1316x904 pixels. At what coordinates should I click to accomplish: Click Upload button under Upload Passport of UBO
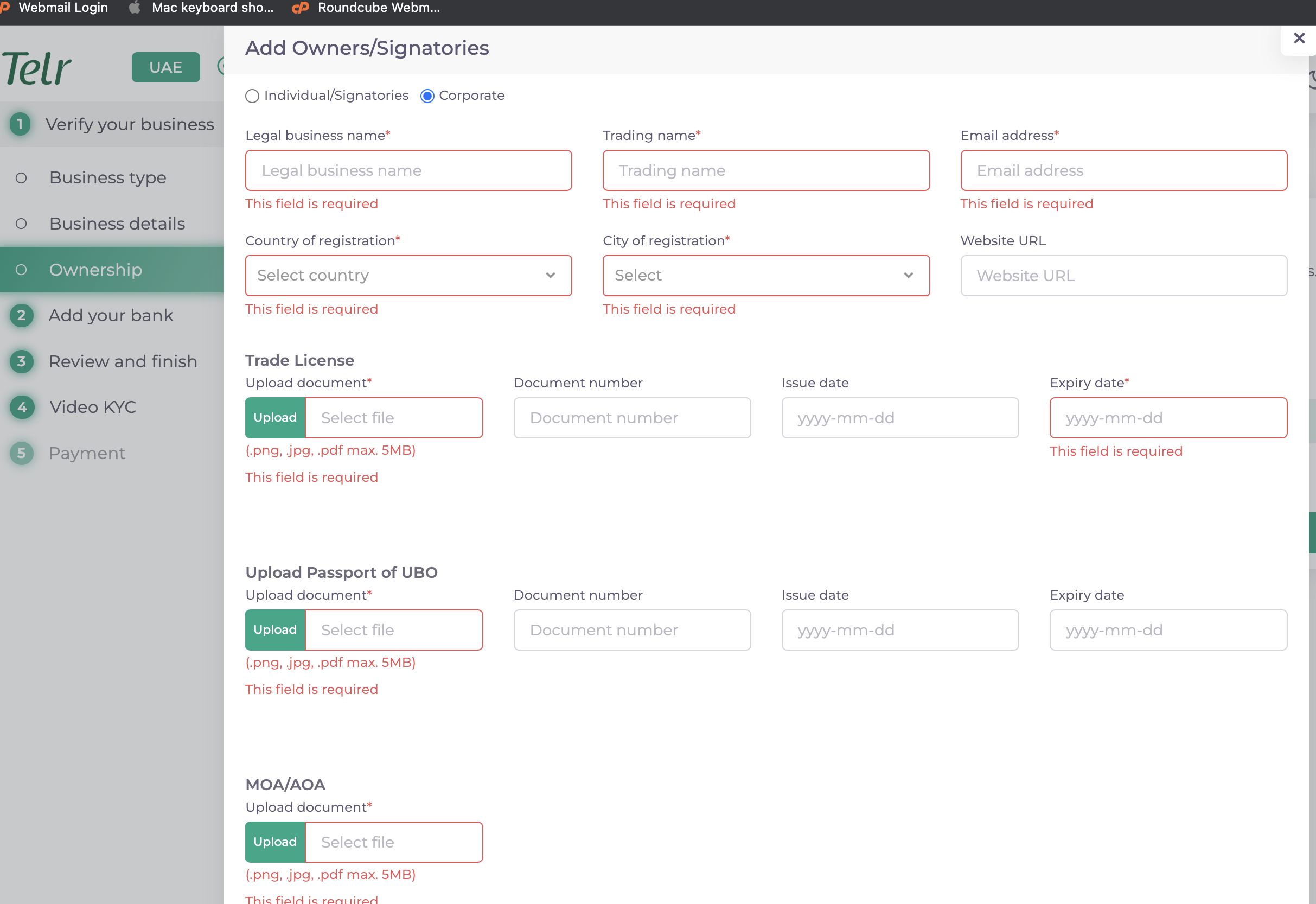click(275, 630)
